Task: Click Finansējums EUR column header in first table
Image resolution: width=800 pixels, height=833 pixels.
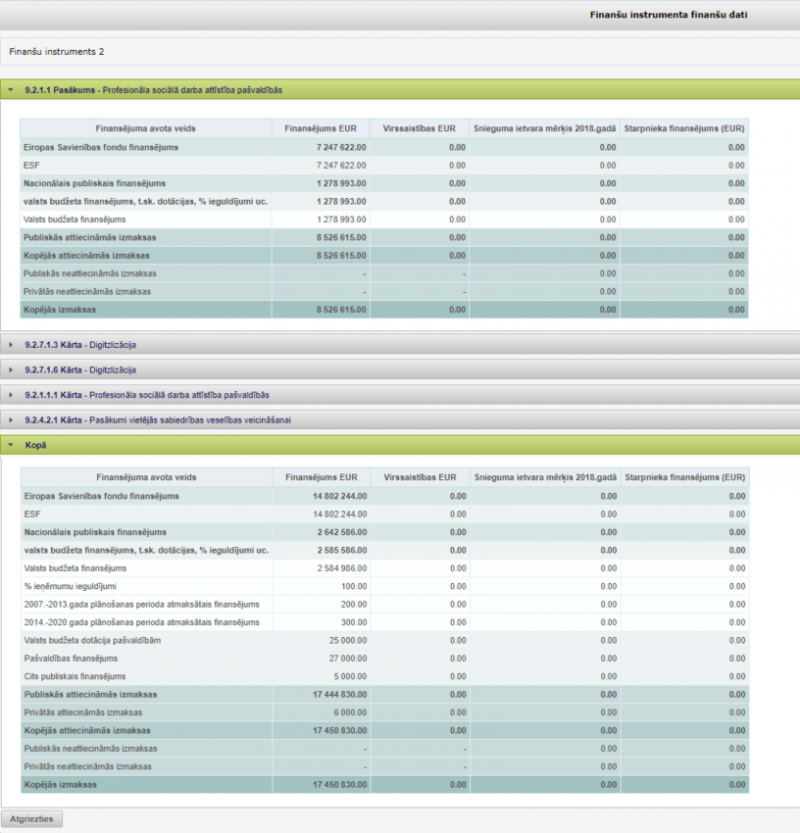Action: pos(320,129)
